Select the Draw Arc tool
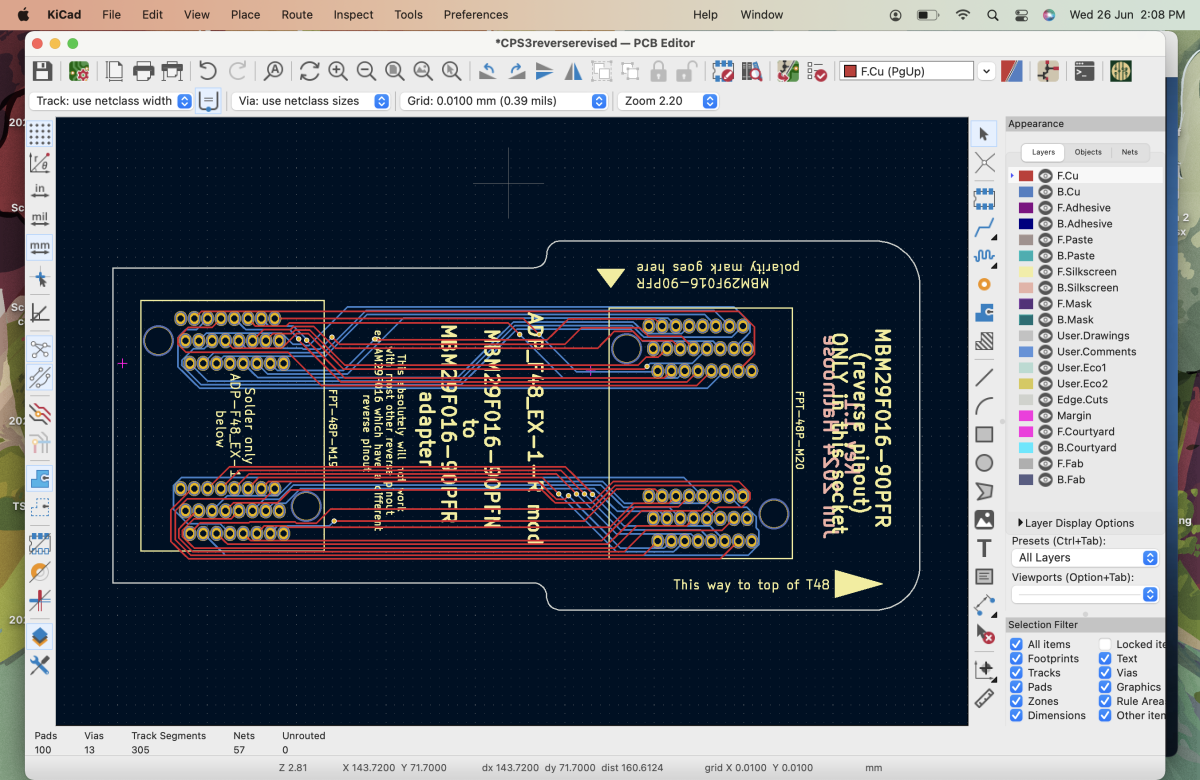Screen dimensions: 1200x780 tap(984, 406)
